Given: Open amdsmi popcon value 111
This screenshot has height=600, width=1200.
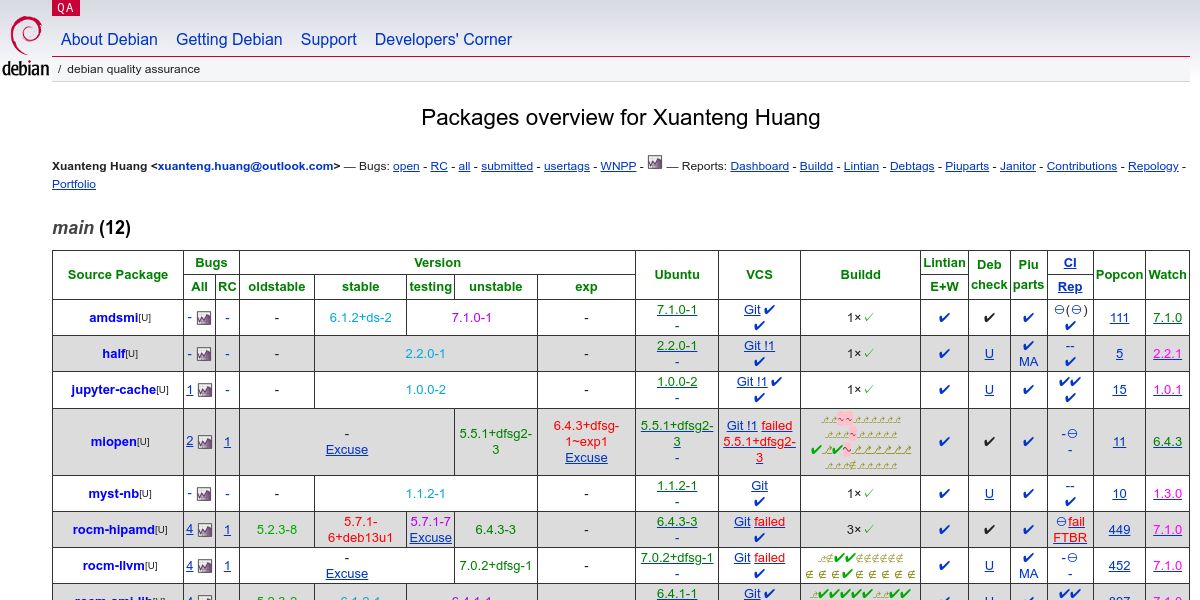Looking at the screenshot, I should coord(1119,318).
